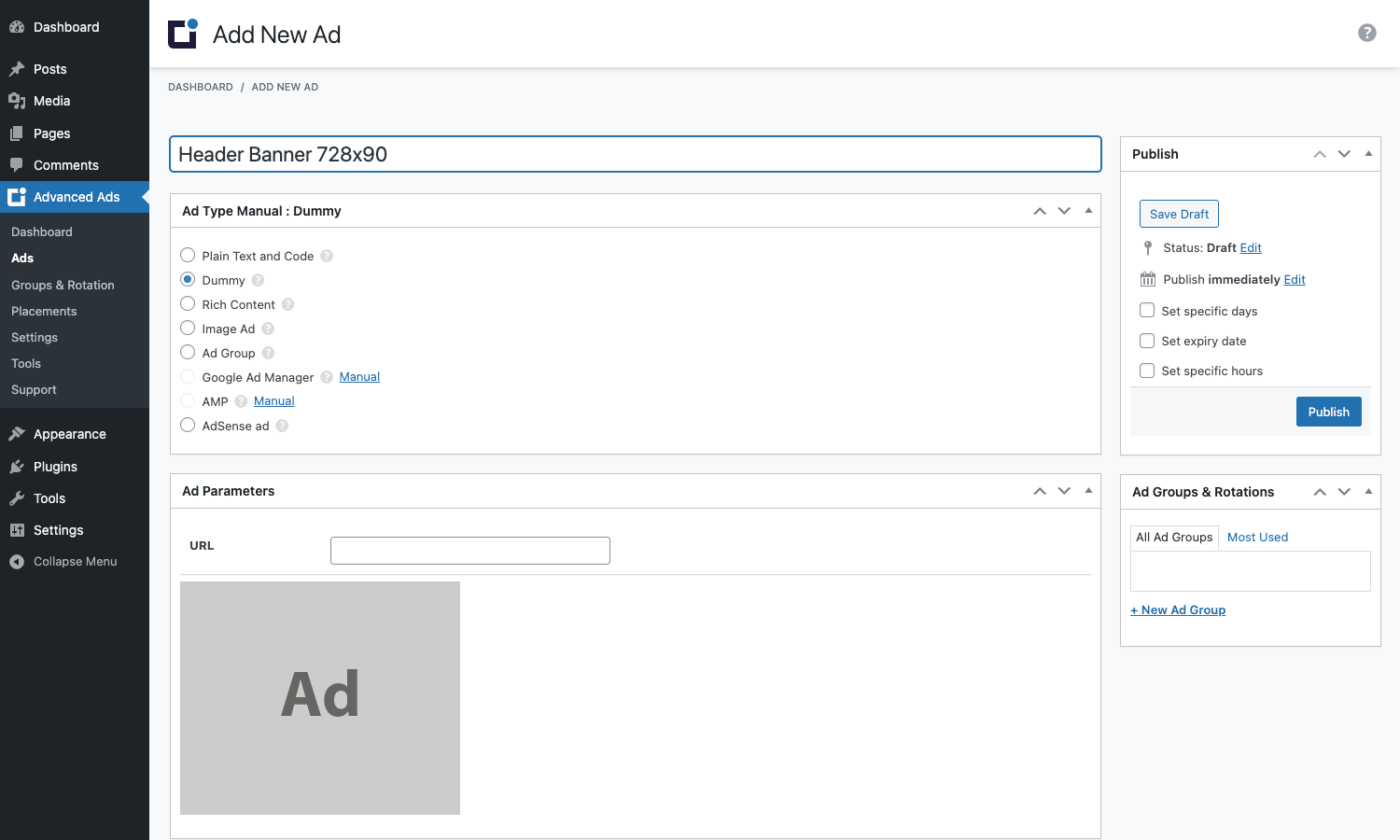The width and height of the screenshot is (1400, 840).
Task: Edit the Publish immediately schedule link
Action: [x=1295, y=279]
